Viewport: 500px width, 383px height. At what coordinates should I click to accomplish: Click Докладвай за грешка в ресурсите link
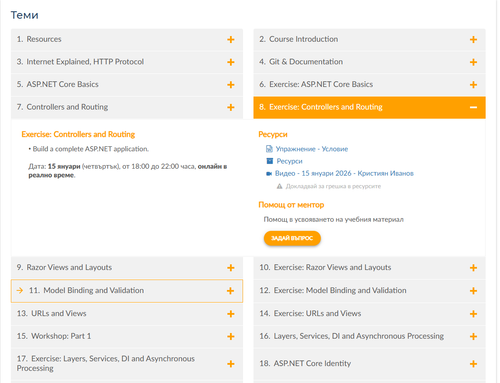pos(333,186)
